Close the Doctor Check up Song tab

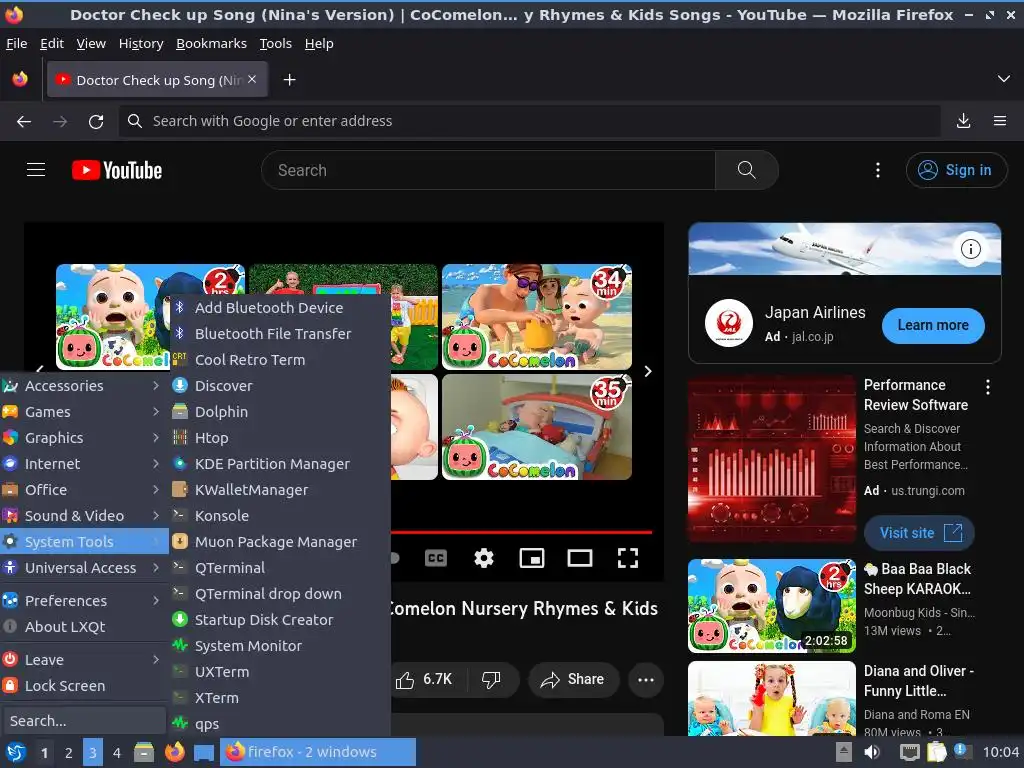[252, 79]
